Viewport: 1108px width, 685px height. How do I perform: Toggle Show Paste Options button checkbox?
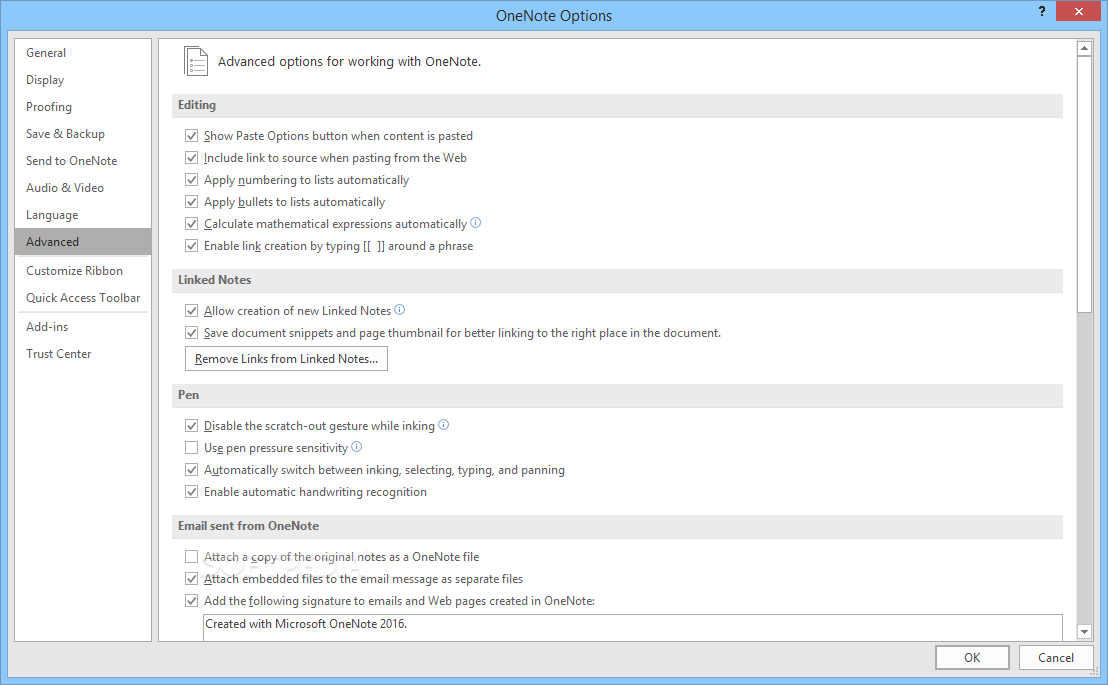point(191,136)
